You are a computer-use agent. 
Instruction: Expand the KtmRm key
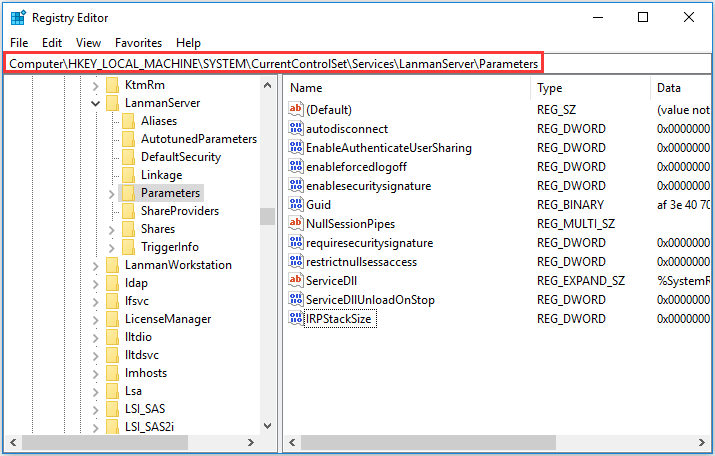tap(95, 86)
